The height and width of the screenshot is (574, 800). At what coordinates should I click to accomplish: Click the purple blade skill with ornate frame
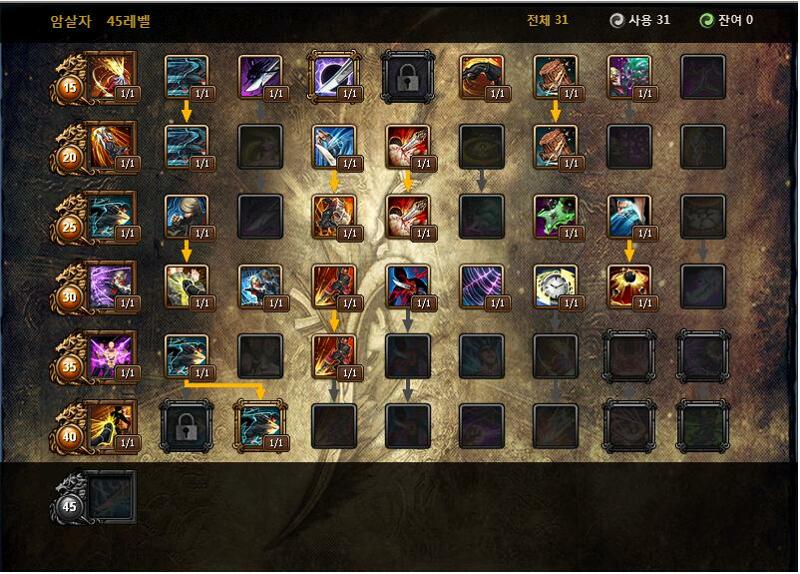pyautogui.click(x=334, y=78)
